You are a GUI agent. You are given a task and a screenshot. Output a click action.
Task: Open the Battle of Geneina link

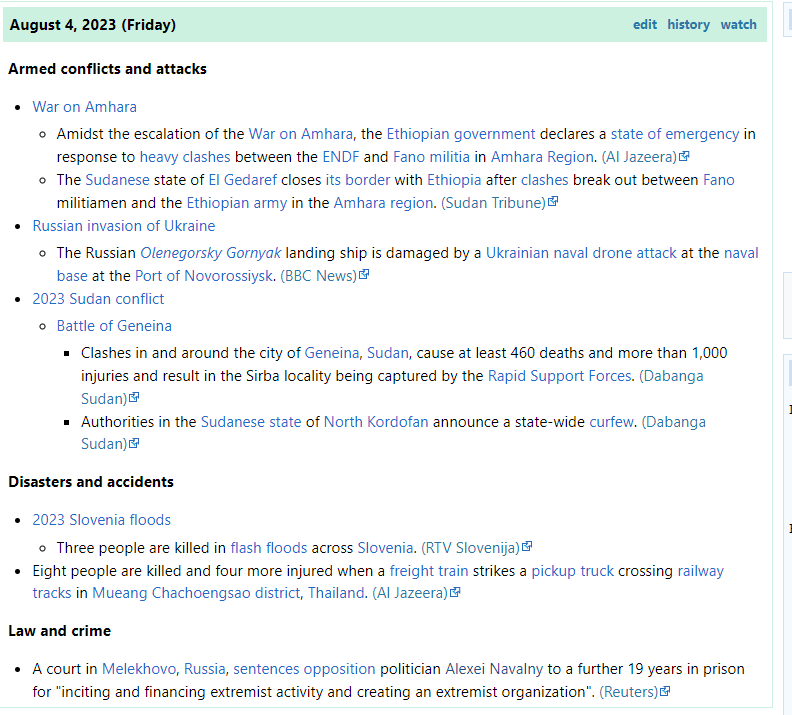[x=114, y=326]
